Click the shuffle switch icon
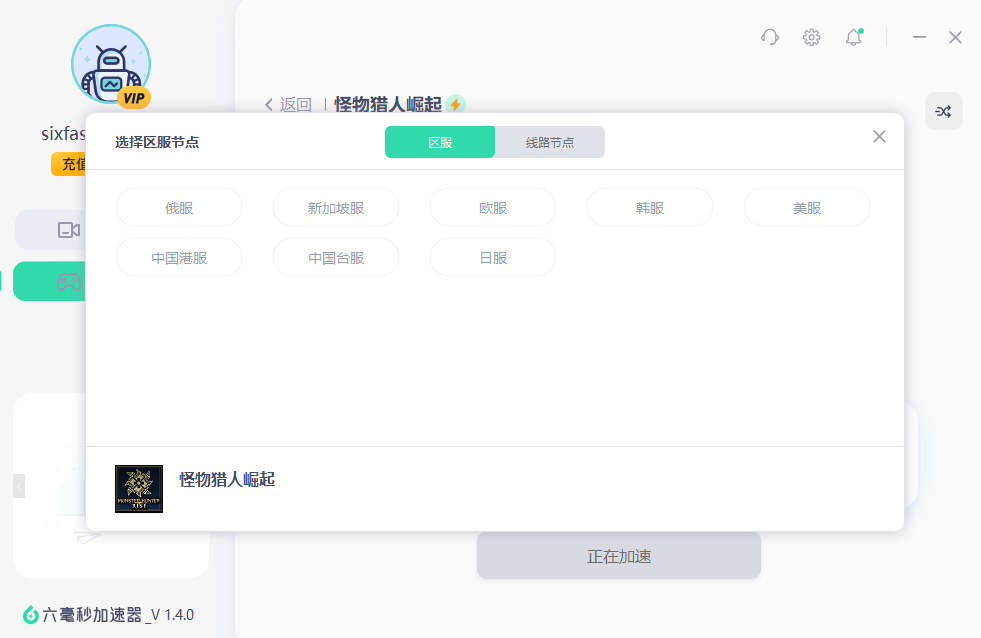The image size is (981, 638). (x=943, y=111)
